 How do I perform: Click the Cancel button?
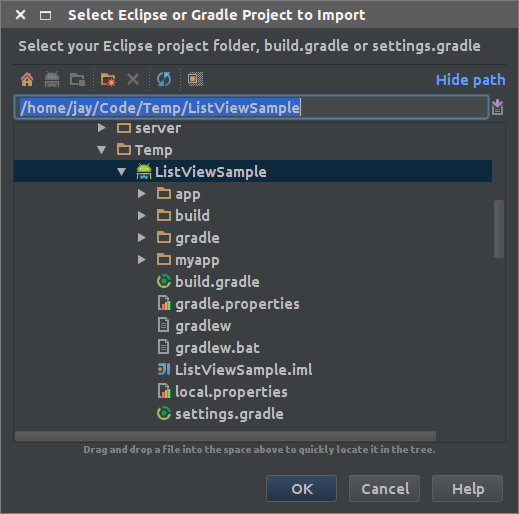click(385, 489)
